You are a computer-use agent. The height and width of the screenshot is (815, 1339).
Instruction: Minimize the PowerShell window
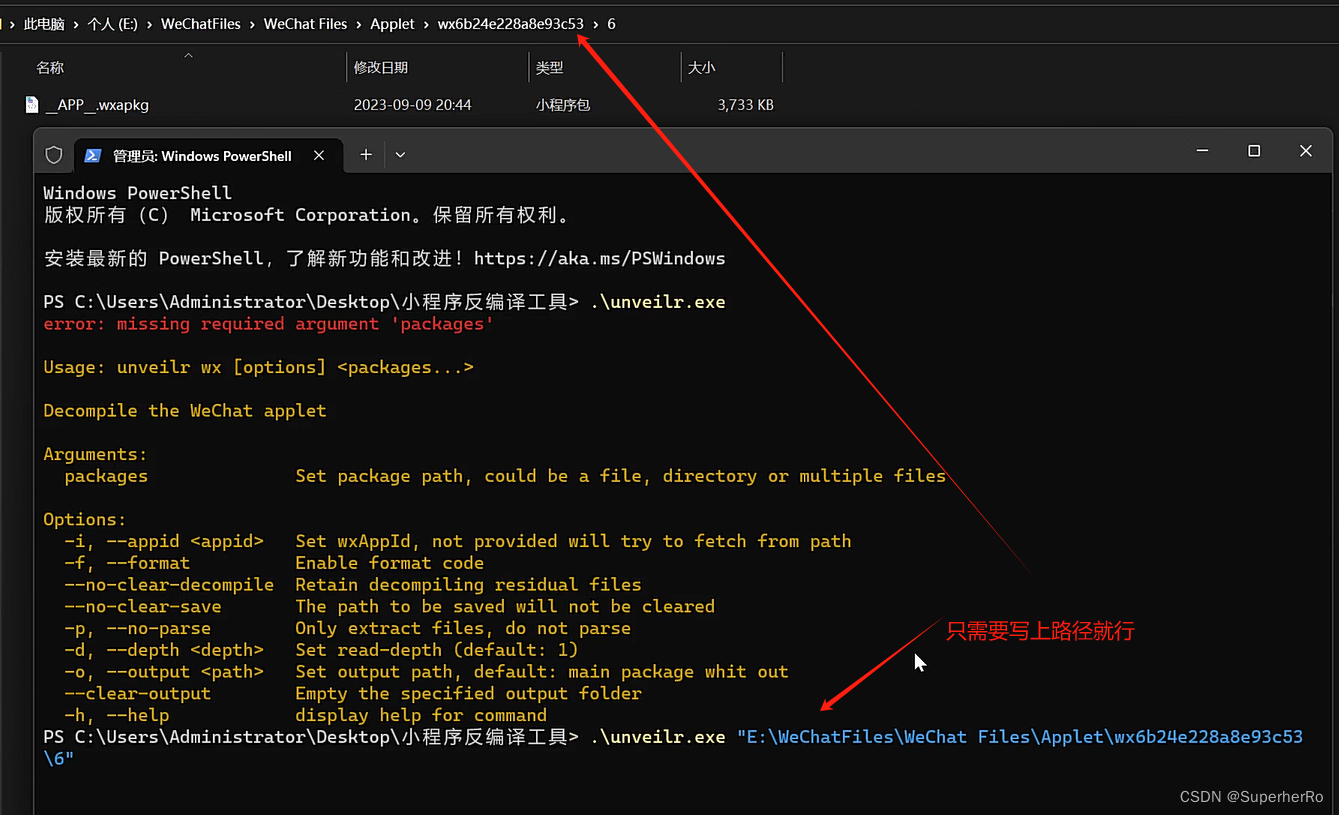coord(1202,151)
